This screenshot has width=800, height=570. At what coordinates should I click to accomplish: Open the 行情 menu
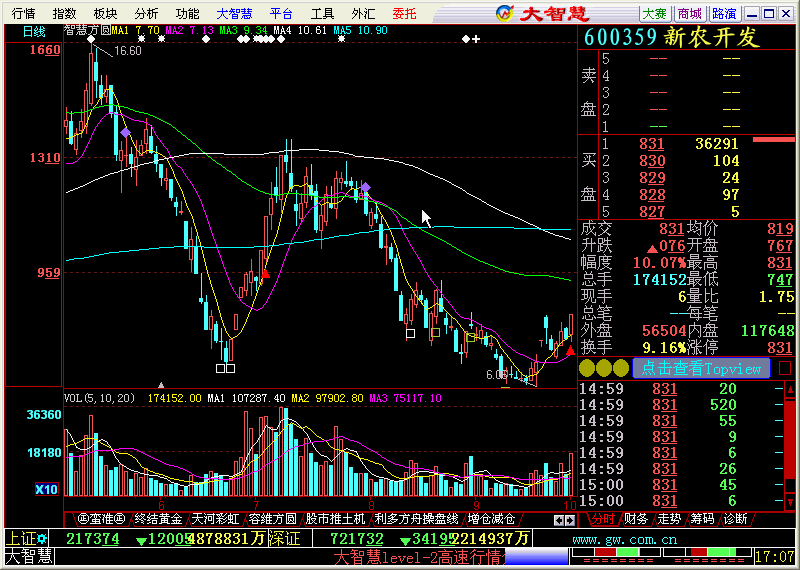click(x=23, y=14)
